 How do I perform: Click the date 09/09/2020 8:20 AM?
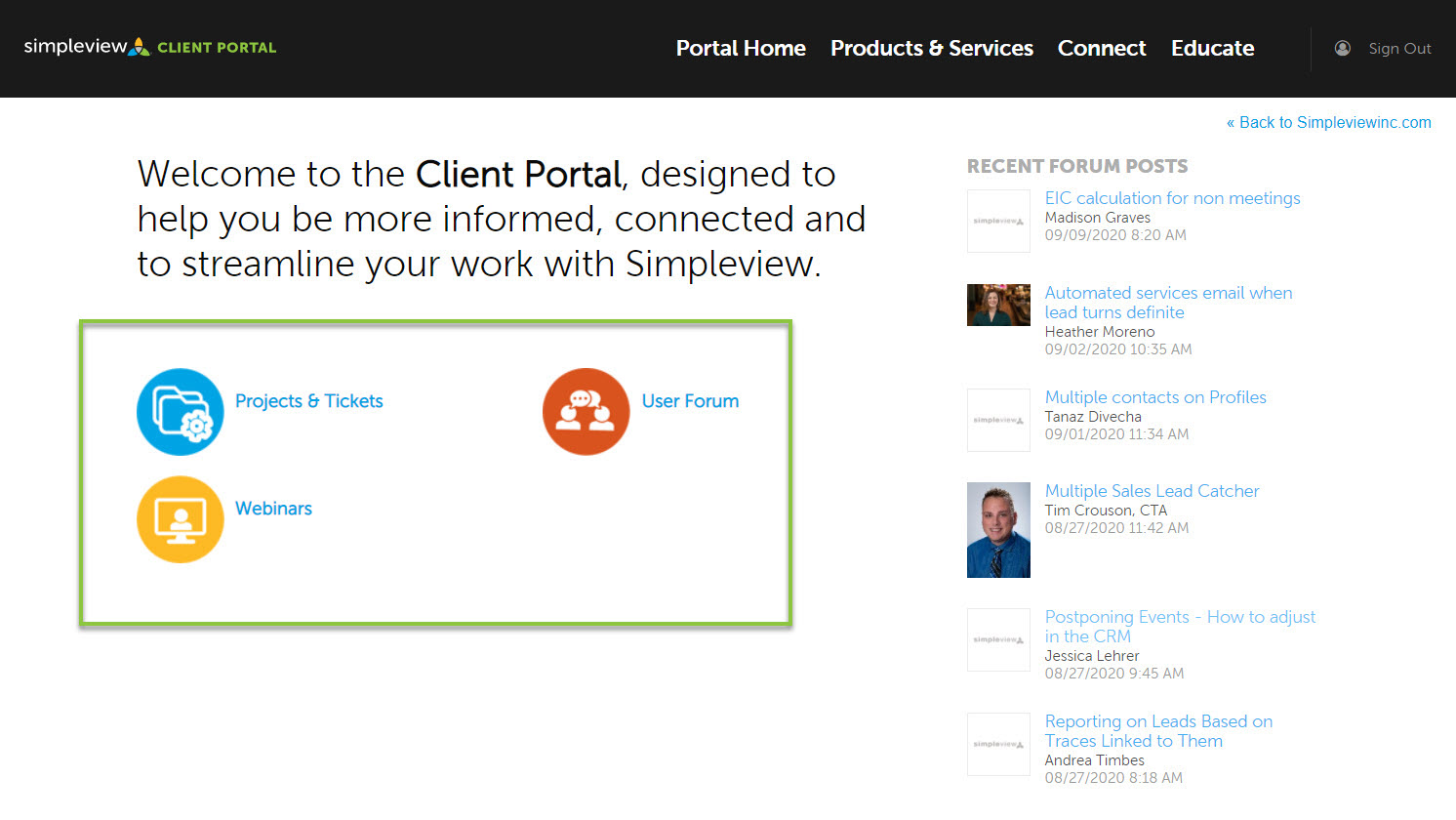click(1115, 235)
